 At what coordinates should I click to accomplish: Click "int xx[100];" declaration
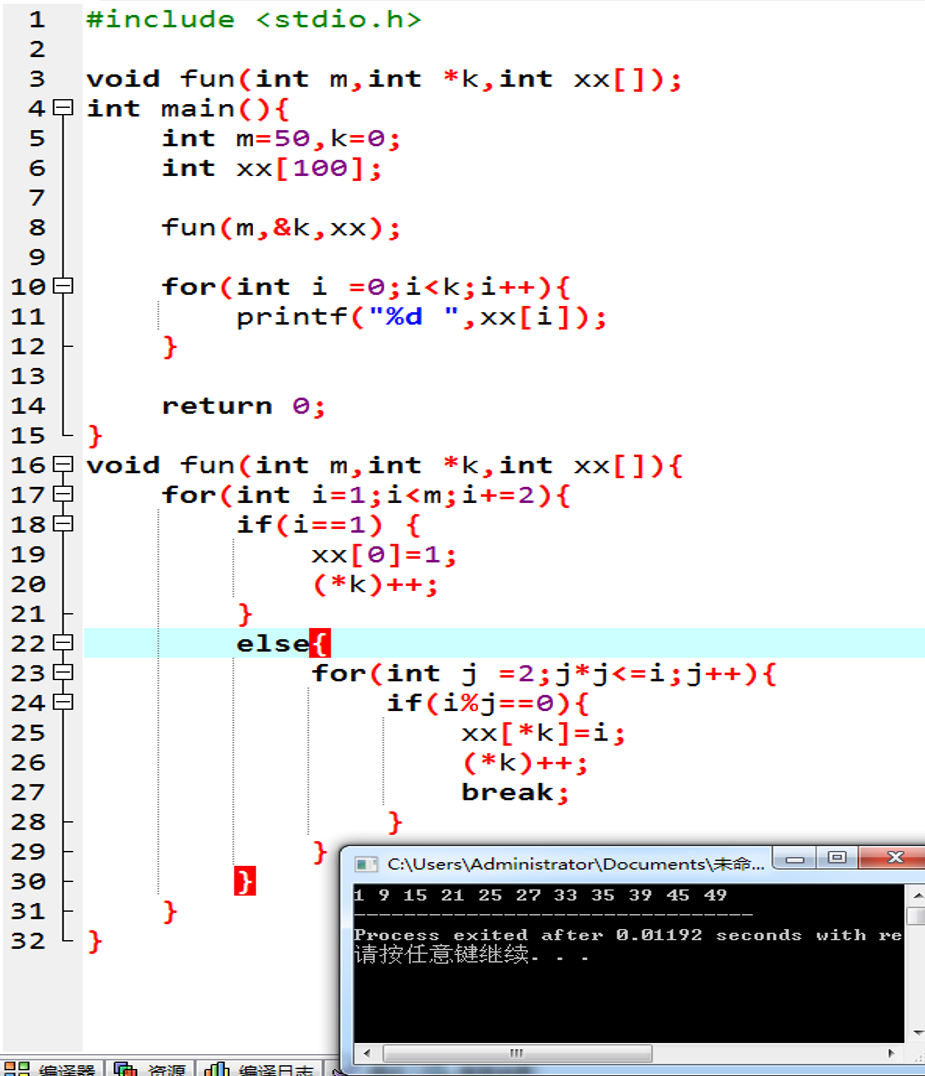[x=271, y=168]
